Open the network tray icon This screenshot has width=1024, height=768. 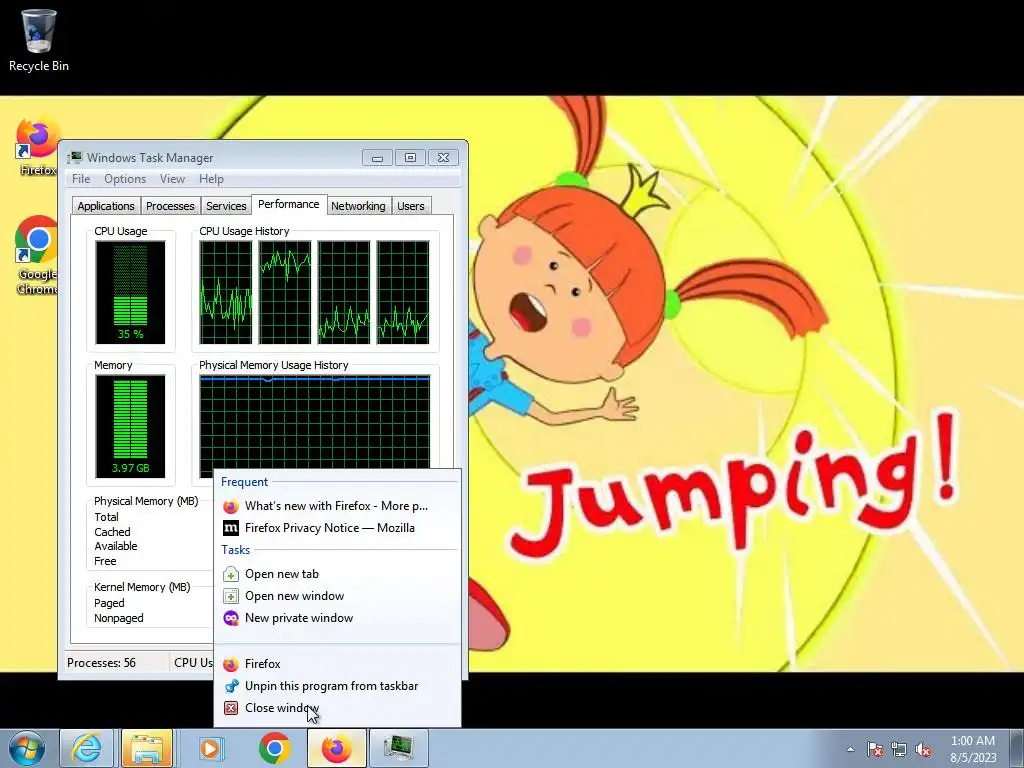point(899,749)
